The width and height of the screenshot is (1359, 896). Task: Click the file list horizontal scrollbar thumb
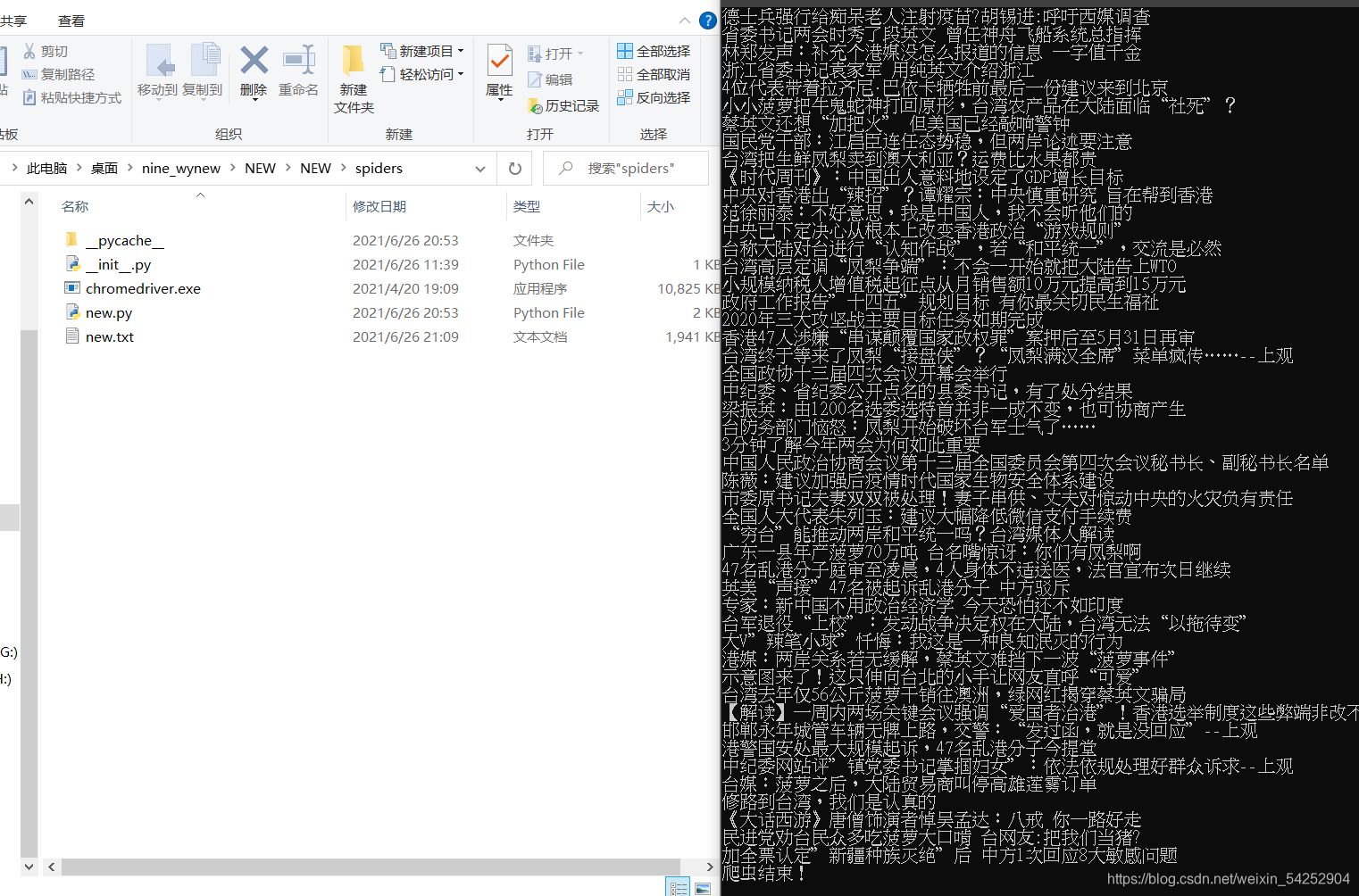click(x=371, y=867)
